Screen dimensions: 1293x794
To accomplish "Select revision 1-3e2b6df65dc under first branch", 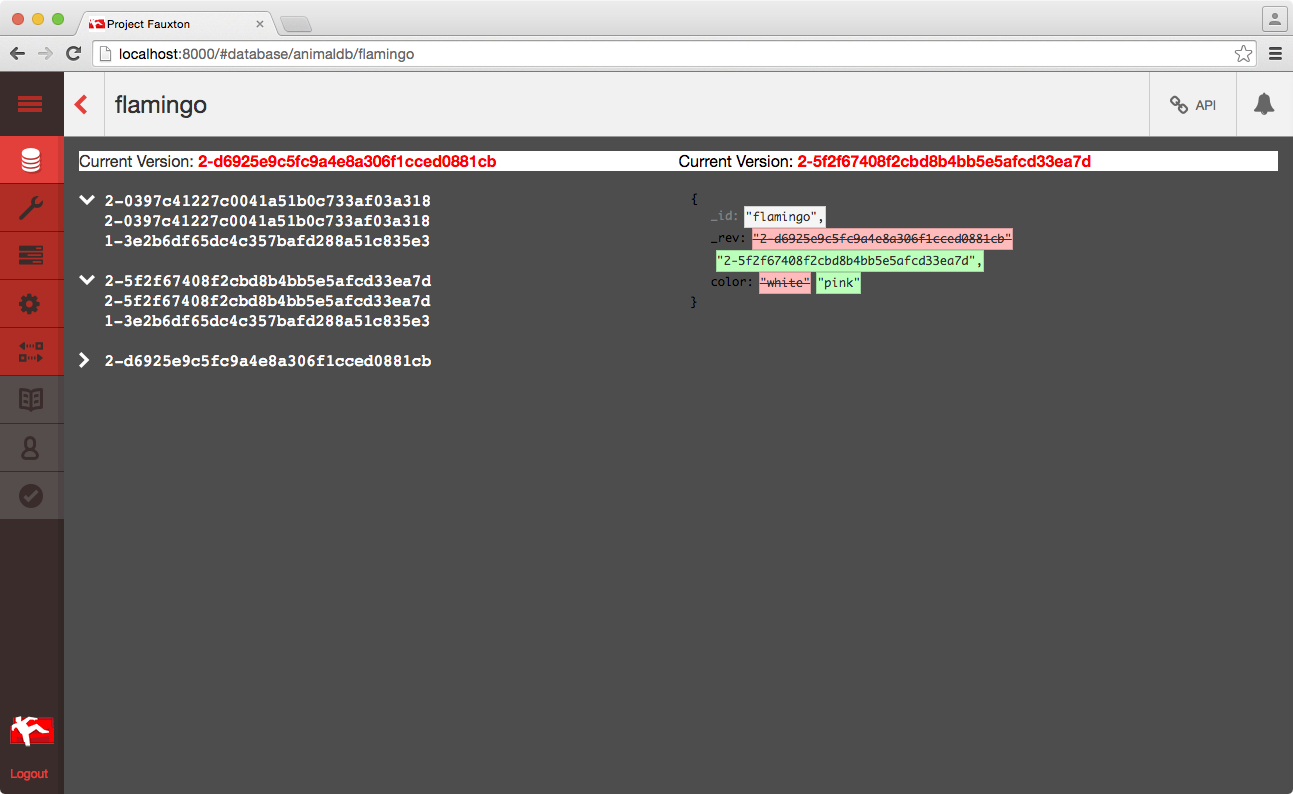I will pyautogui.click(x=267, y=241).
